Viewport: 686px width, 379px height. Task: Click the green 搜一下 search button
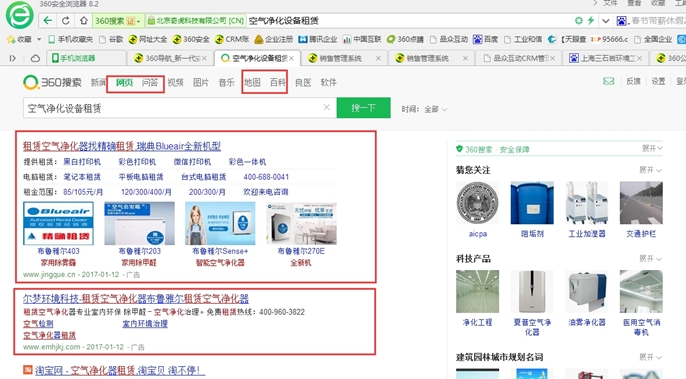[x=363, y=108]
